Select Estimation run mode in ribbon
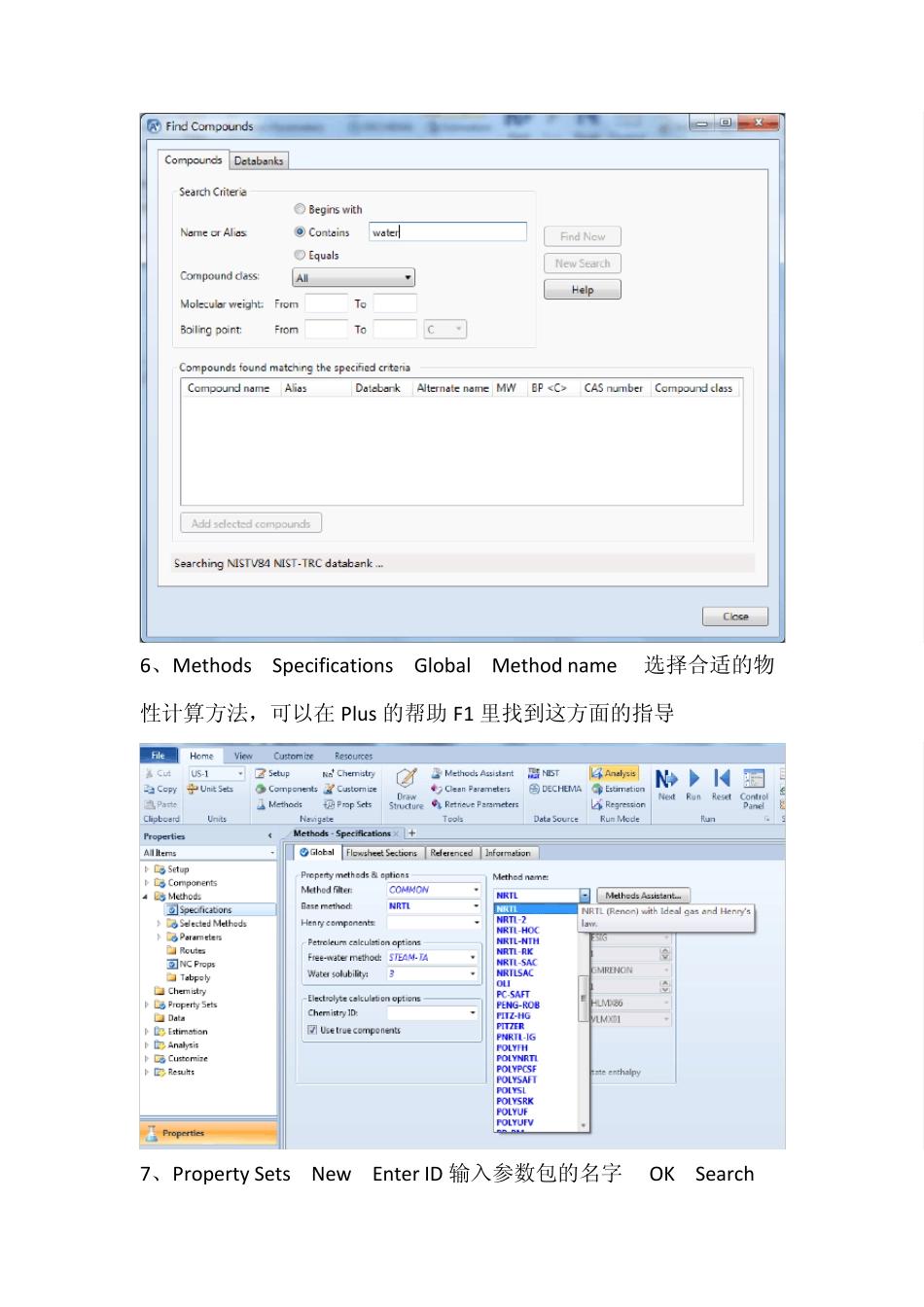The image size is (924, 1307). 619,790
